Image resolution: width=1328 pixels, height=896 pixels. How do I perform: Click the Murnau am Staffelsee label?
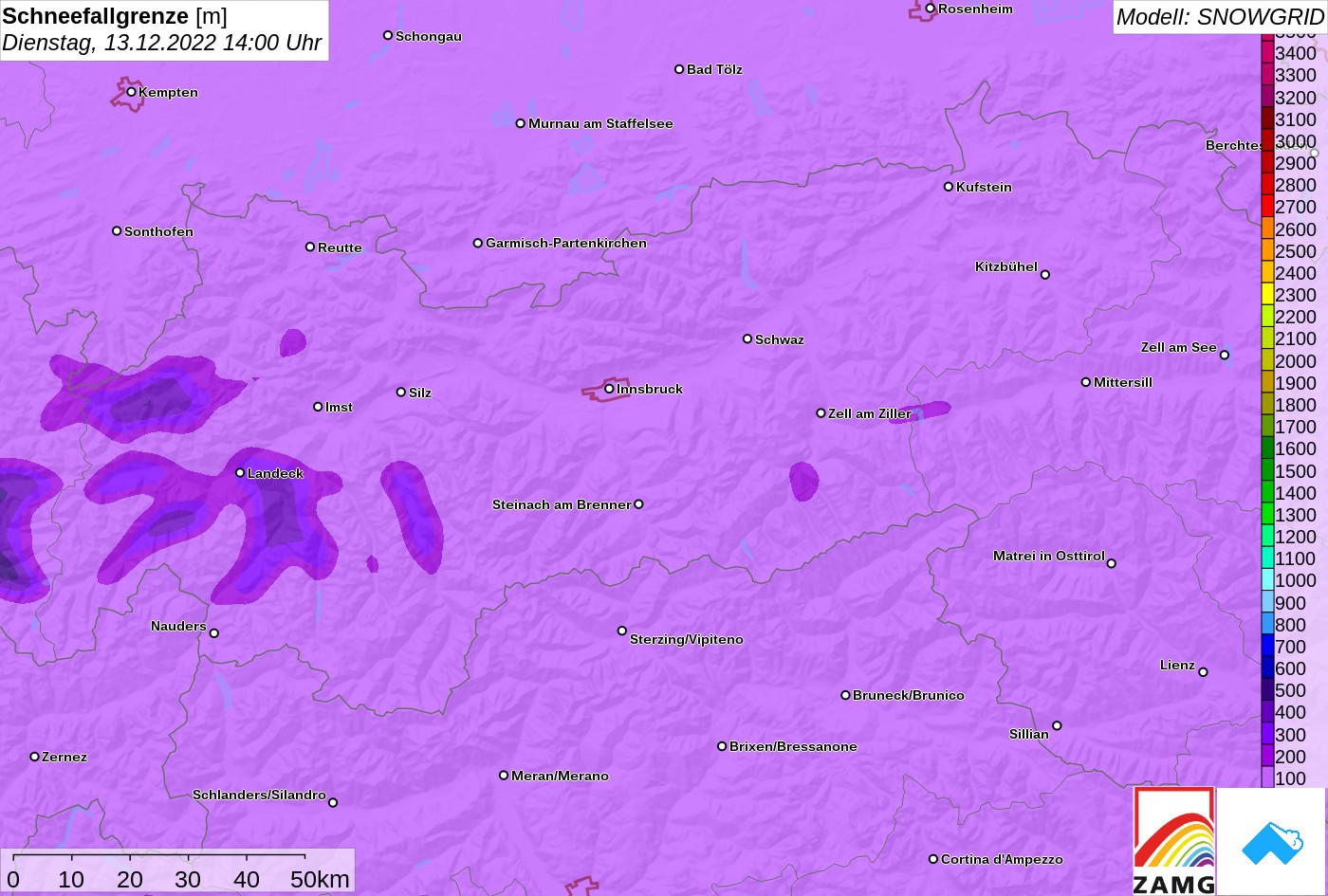pos(600,124)
